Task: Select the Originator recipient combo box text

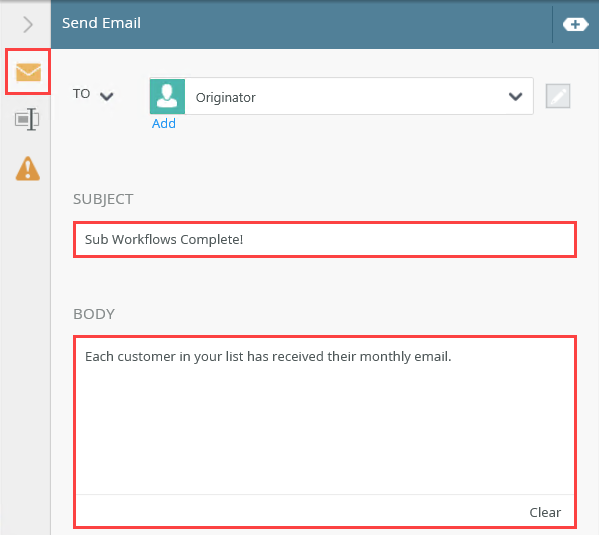Action: [x=225, y=97]
